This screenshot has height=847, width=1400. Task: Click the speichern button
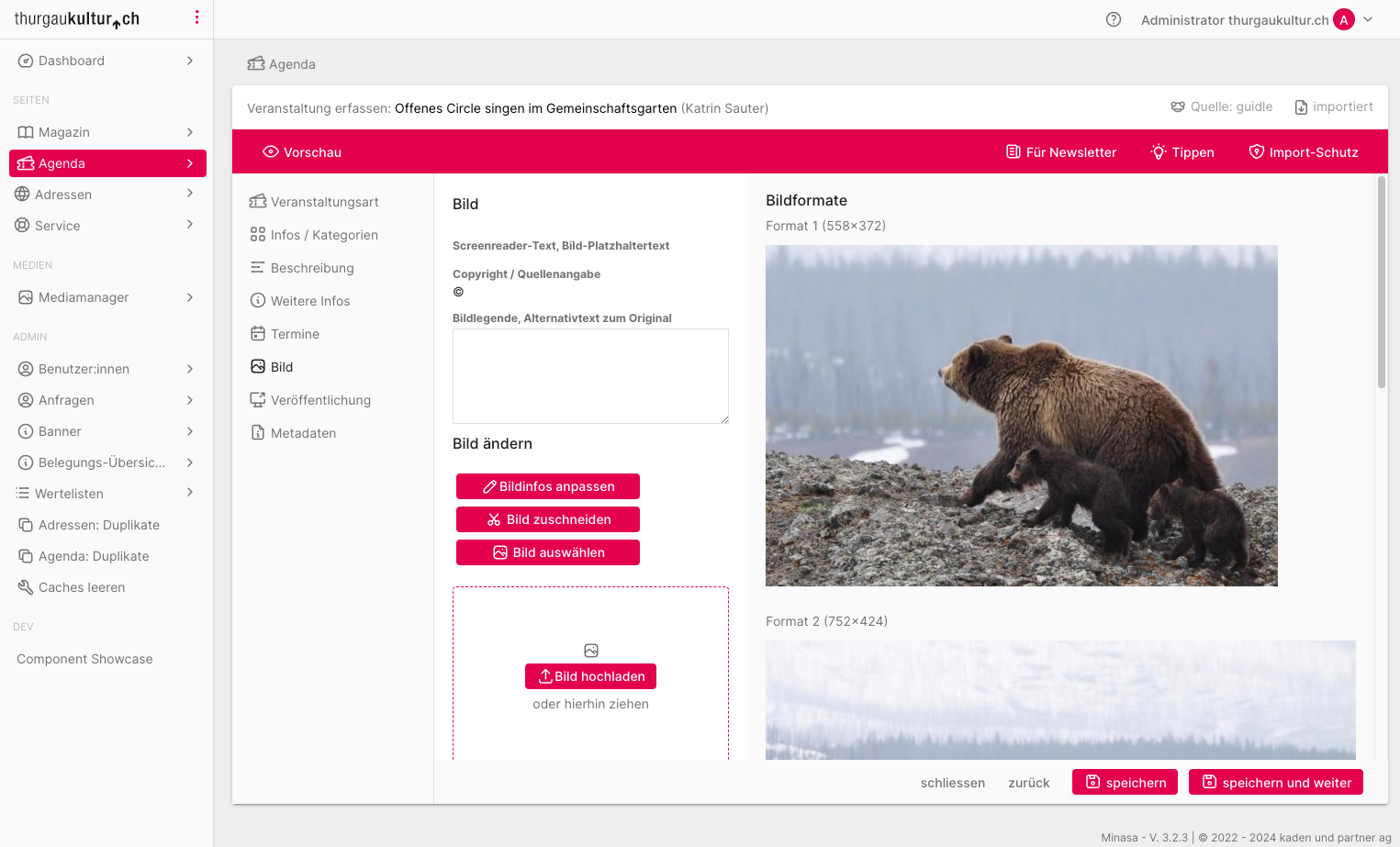coord(1126,782)
